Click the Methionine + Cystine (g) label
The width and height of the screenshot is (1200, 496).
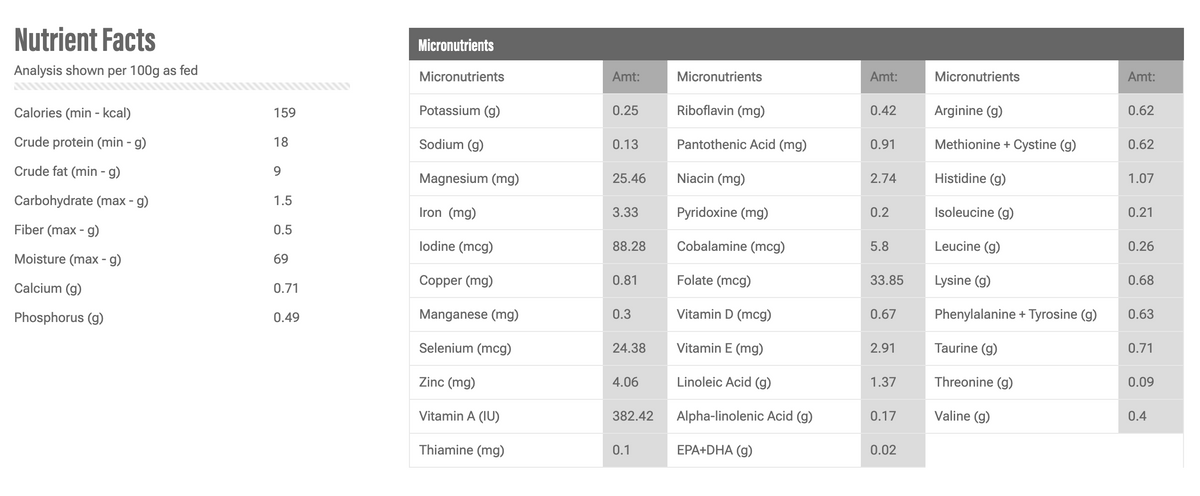point(1005,145)
